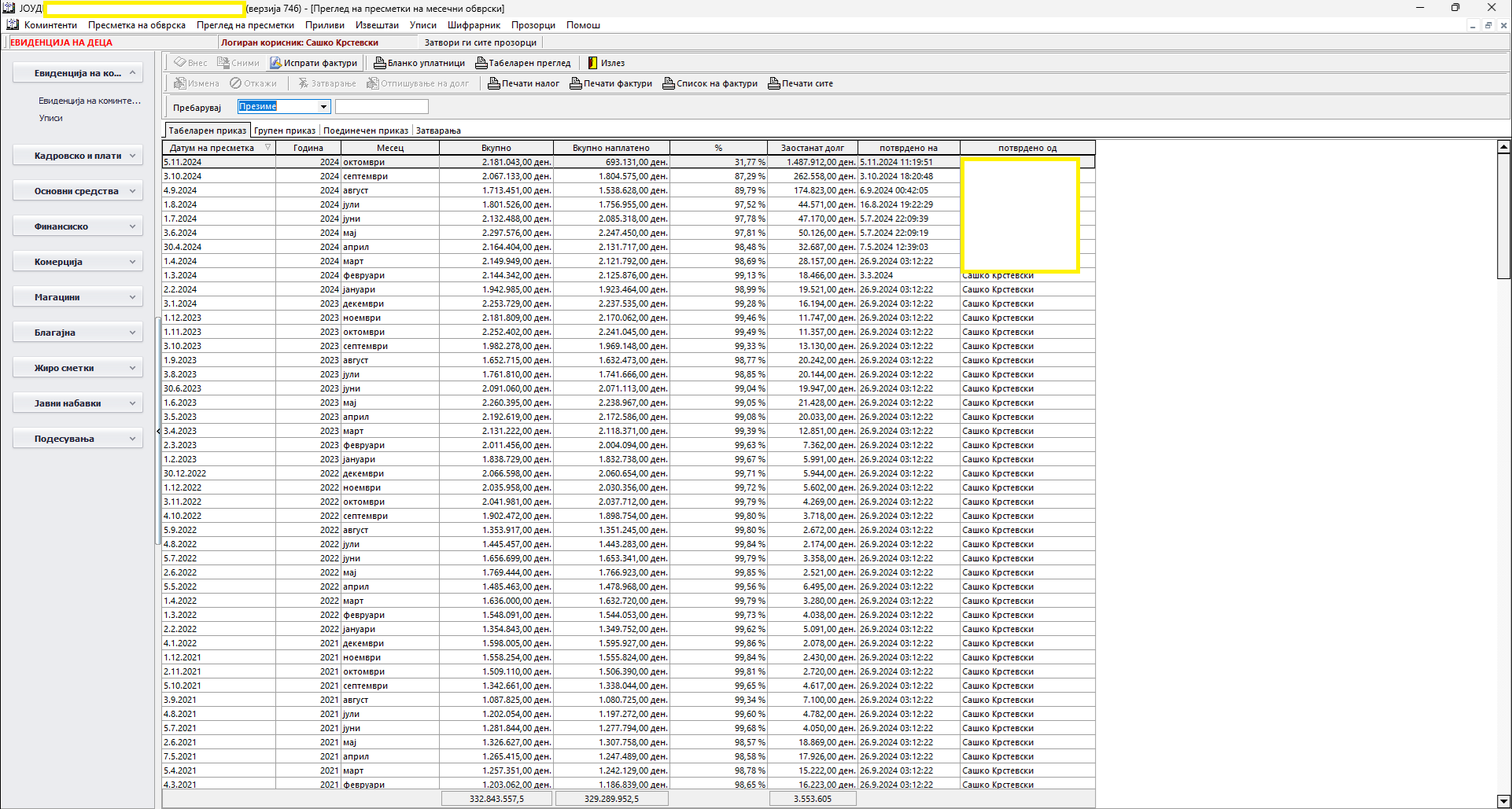This screenshot has width=1512, height=809.
Task: Click table scrollbar down arrow
Action: [1503, 801]
